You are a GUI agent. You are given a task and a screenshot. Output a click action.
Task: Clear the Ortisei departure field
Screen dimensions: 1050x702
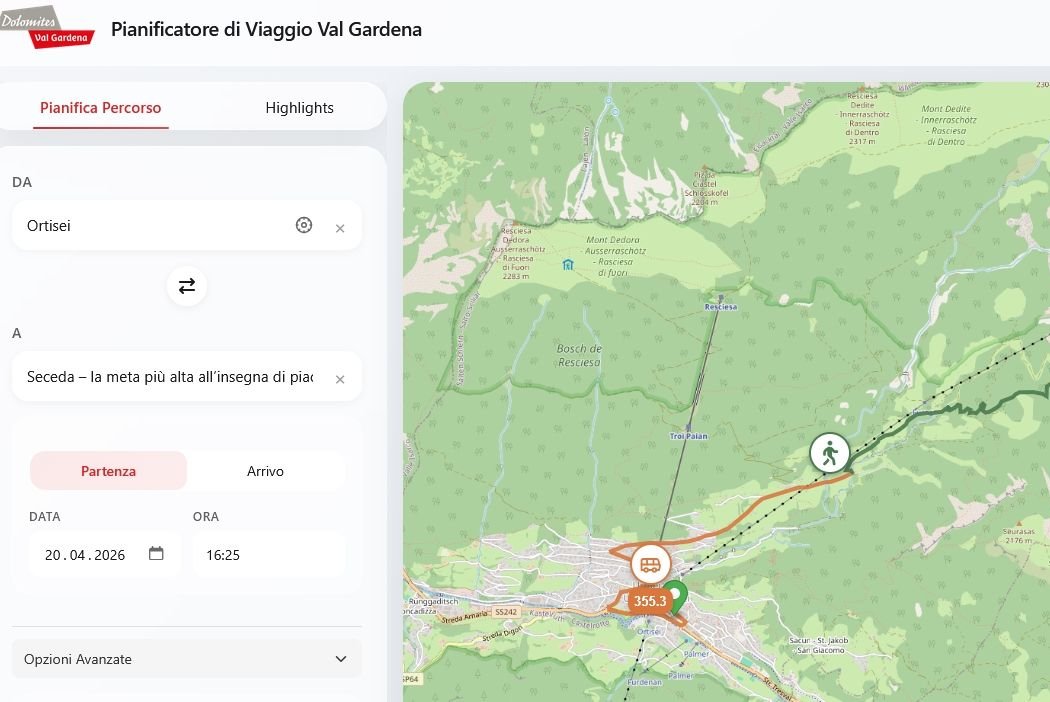[340, 228]
